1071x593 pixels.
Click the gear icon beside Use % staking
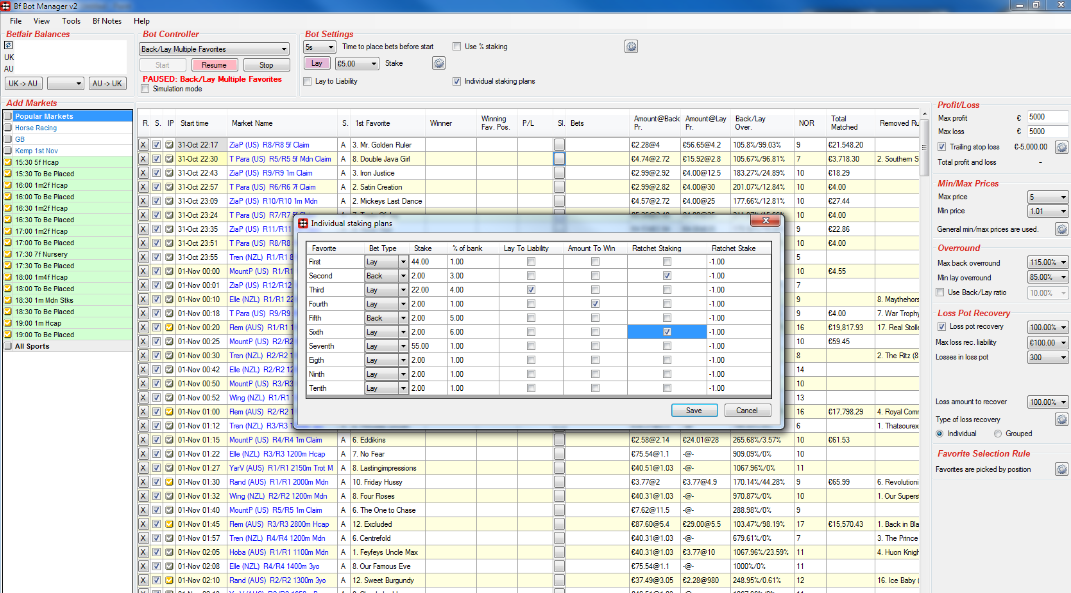631,46
